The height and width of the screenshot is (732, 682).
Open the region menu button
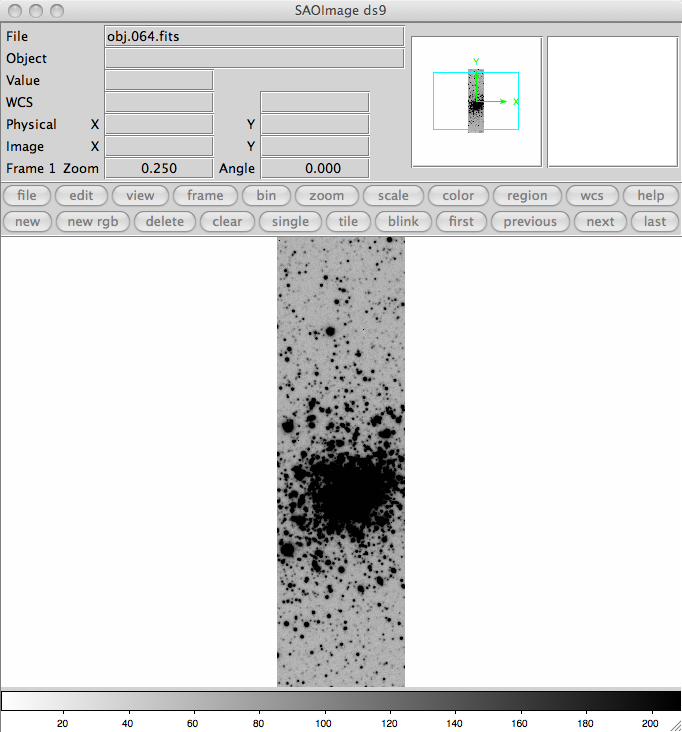click(527, 195)
